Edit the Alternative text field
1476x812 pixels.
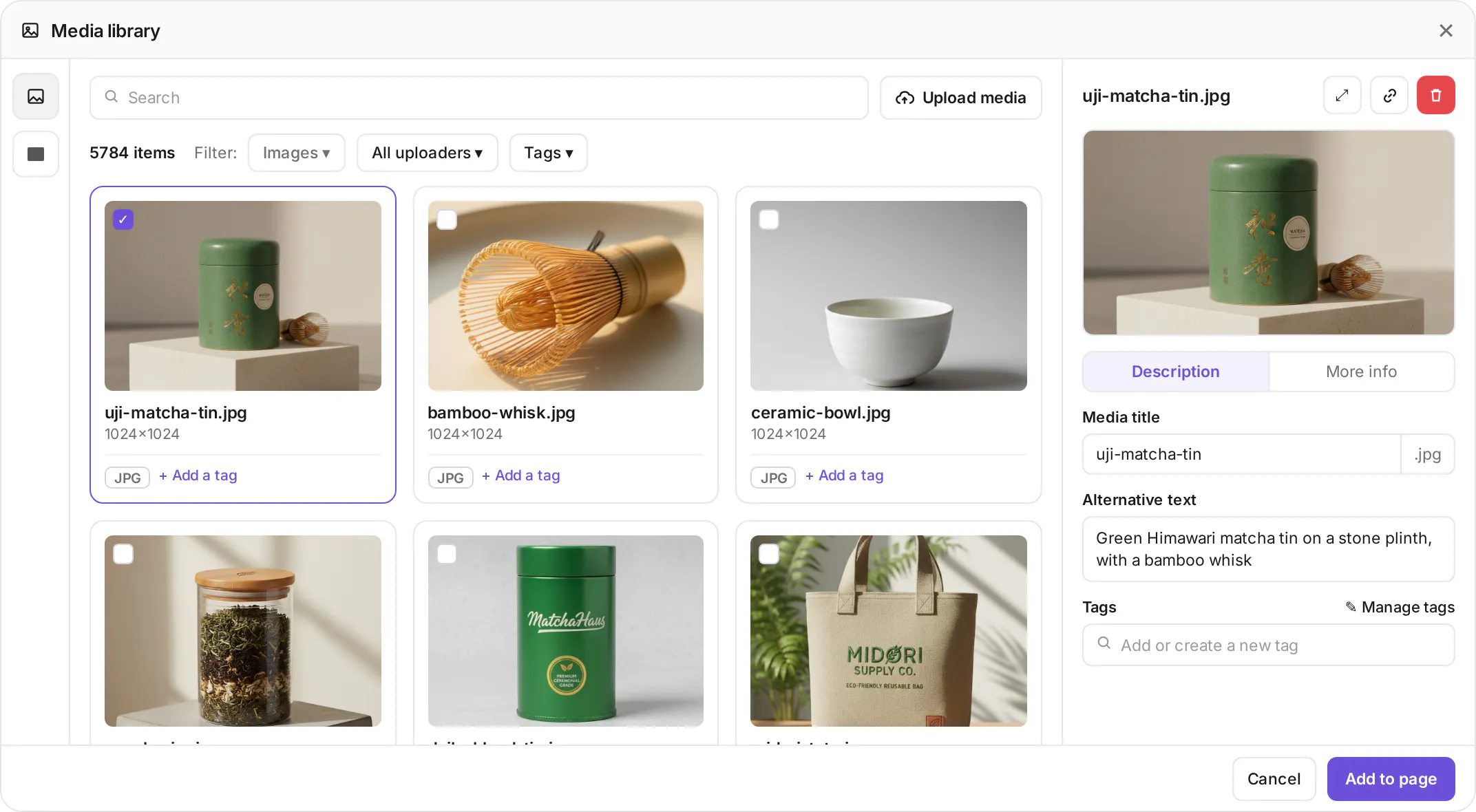1268,549
